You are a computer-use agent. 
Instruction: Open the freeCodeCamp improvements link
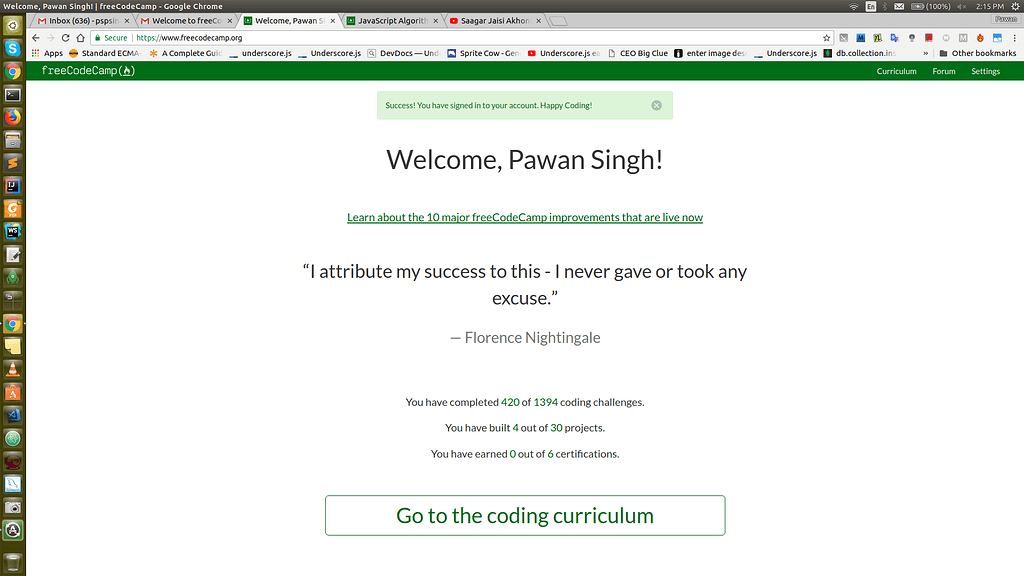524,217
